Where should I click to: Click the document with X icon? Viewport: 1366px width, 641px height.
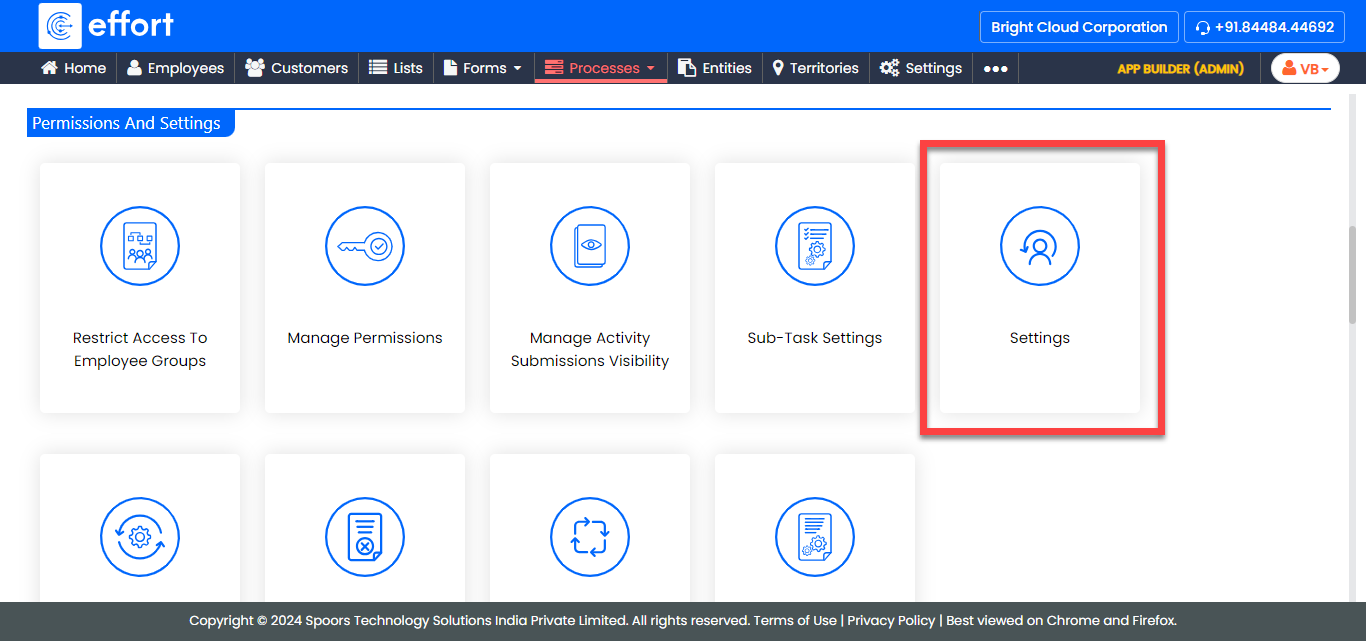[365, 537]
